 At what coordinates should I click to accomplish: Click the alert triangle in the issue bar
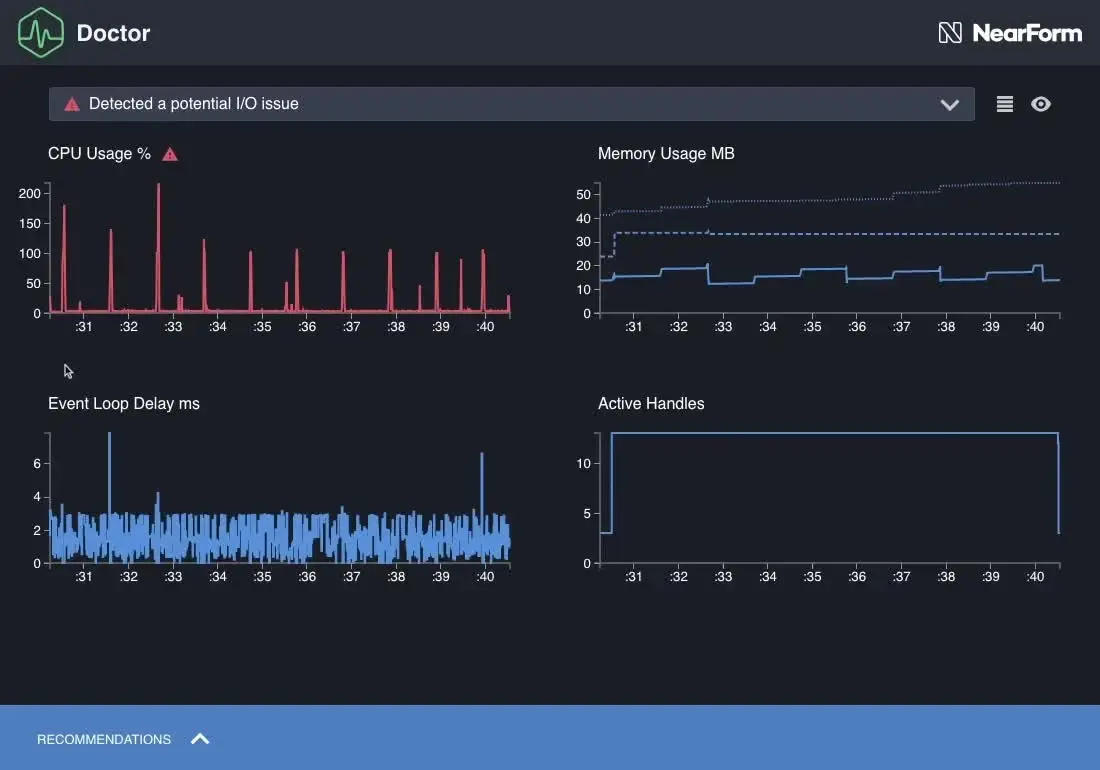coord(72,104)
